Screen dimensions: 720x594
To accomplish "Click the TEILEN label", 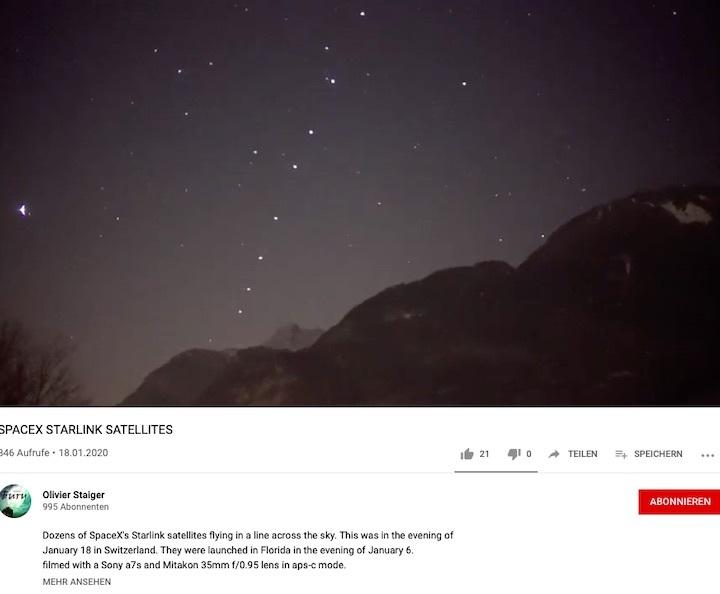I will point(583,454).
